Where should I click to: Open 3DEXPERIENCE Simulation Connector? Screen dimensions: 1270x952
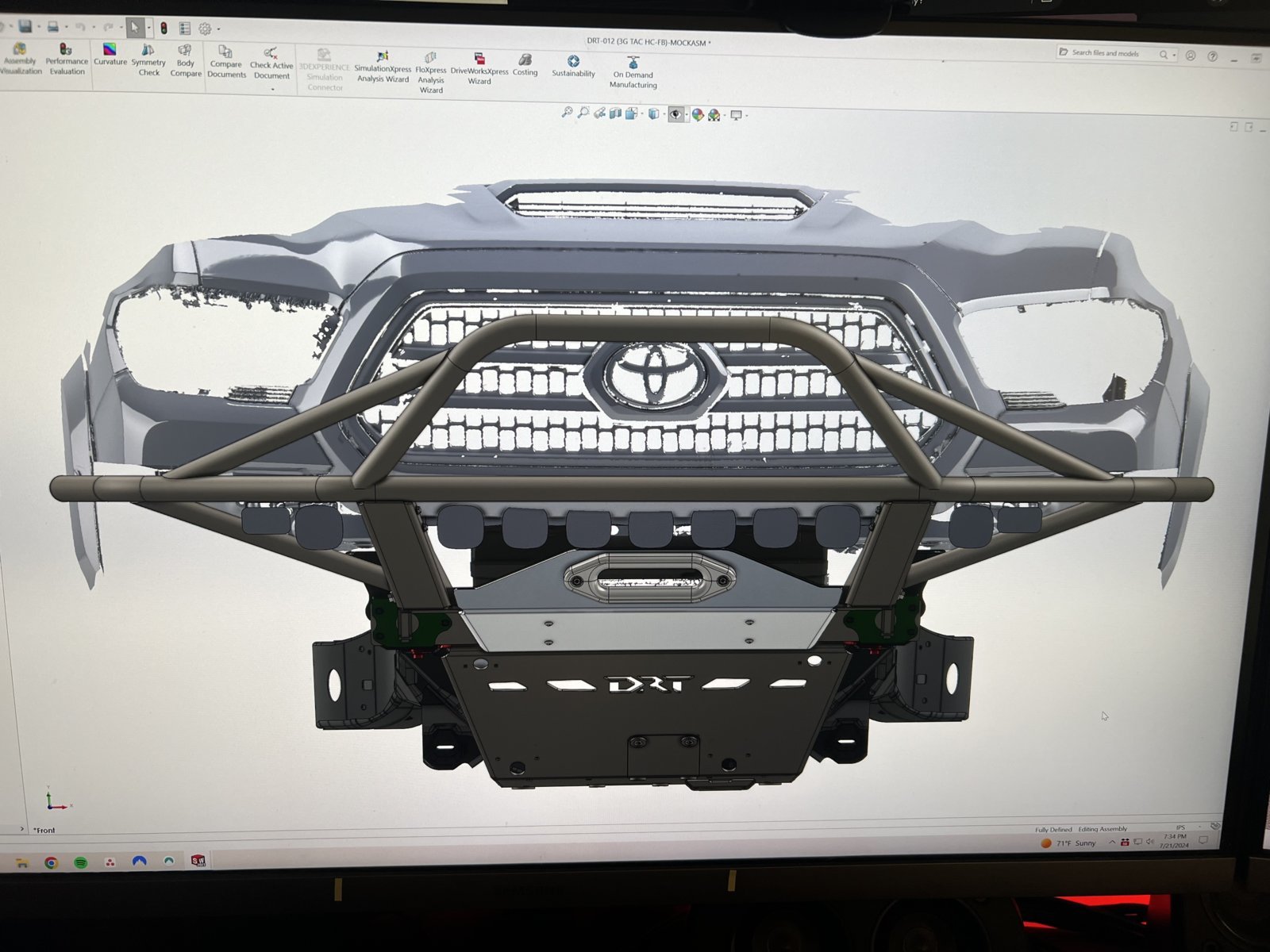click(x=325, y=71)
